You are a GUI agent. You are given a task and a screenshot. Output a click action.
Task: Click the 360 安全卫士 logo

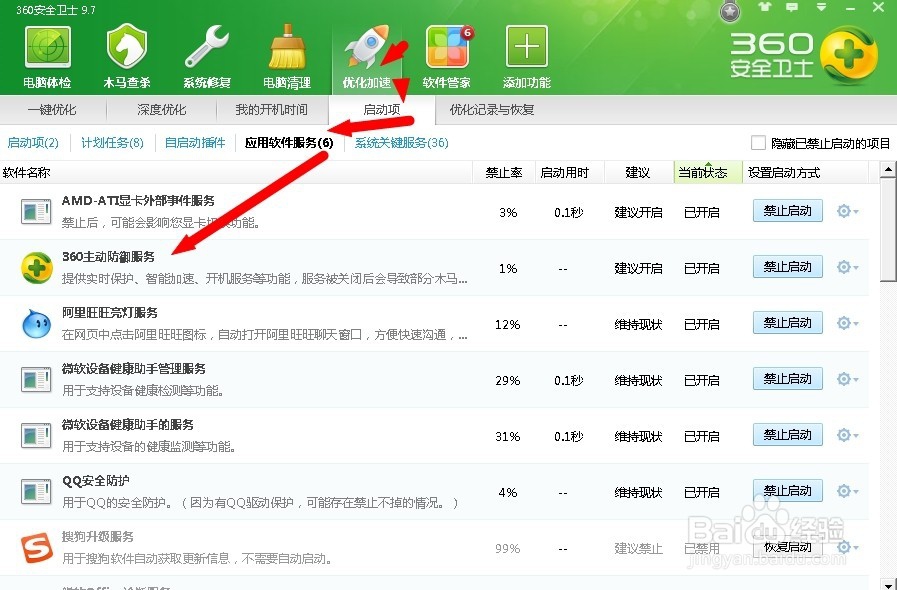tap(803, 56)
